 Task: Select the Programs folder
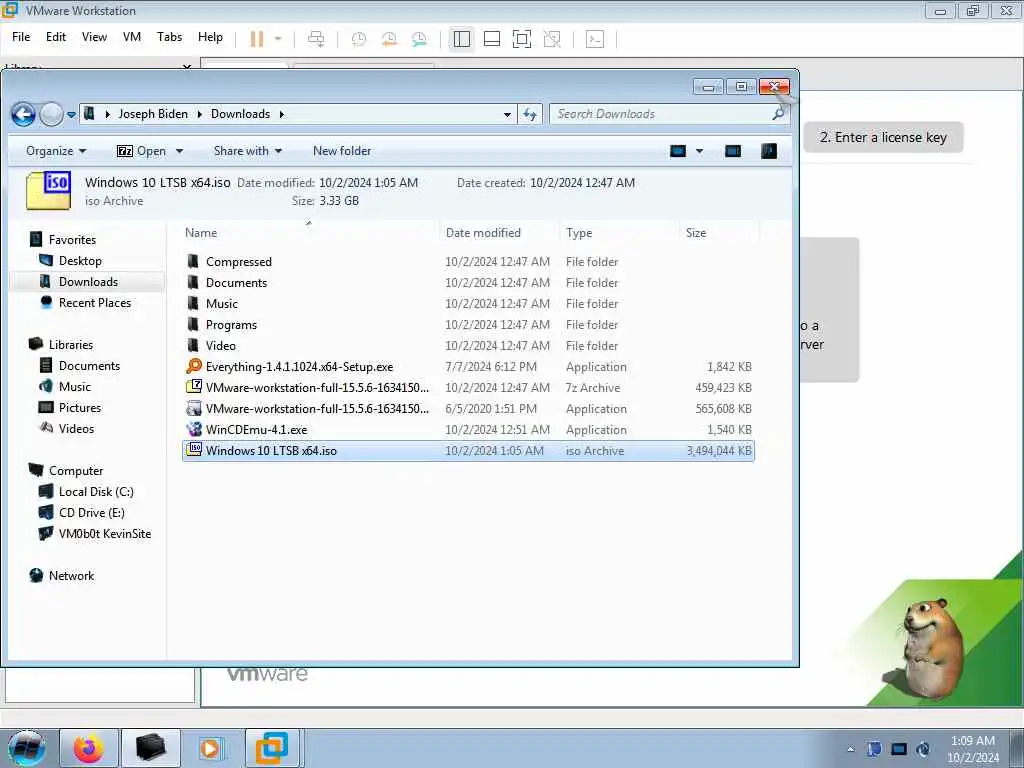click(x=468, y=325)
